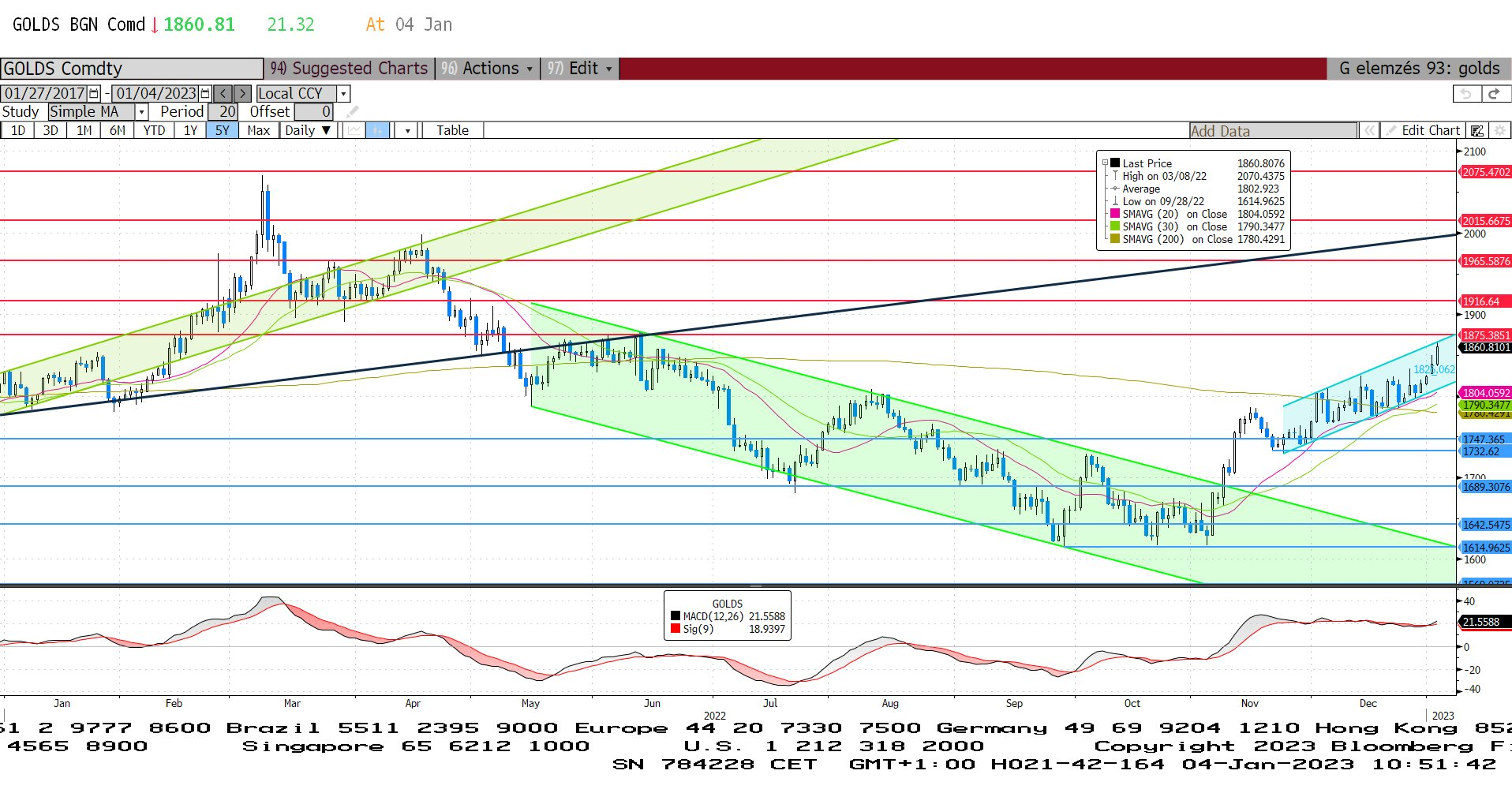
Task: Click the 1965.5876 price level label
Action: tap(1484, 261)
